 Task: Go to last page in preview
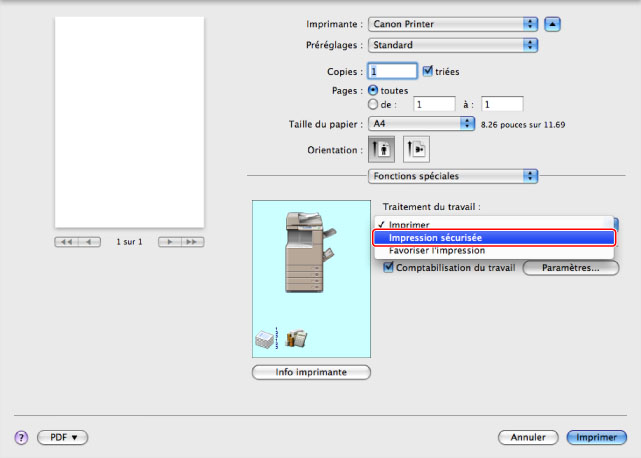coord(192,242)
